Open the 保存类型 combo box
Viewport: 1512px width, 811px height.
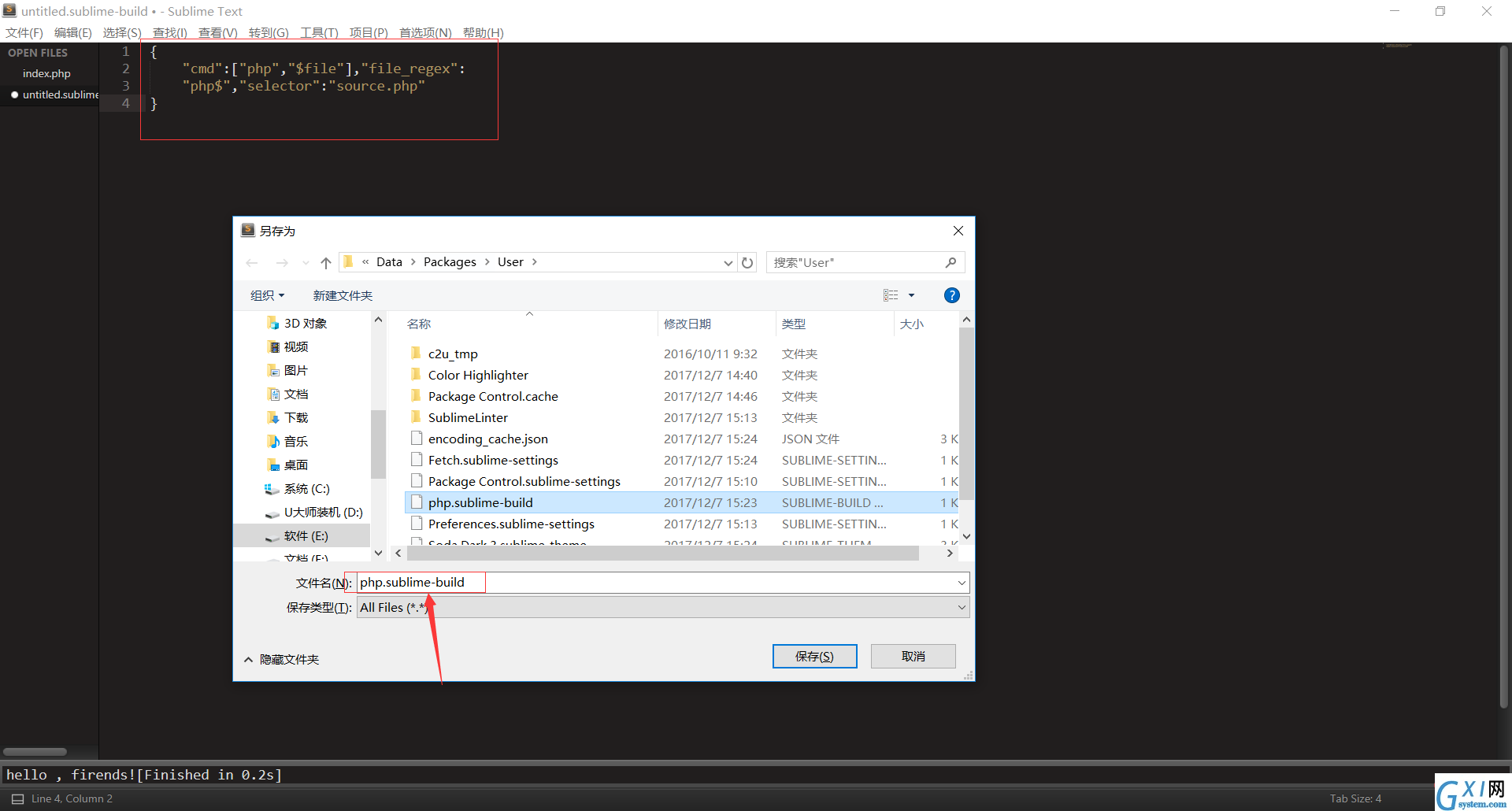pos(663,607)
